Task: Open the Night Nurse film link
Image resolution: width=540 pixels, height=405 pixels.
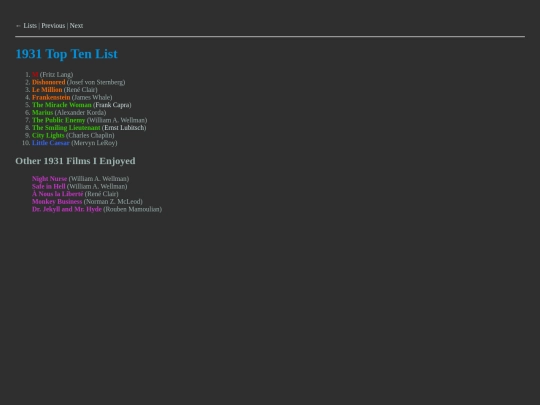Action: (50, 179)
